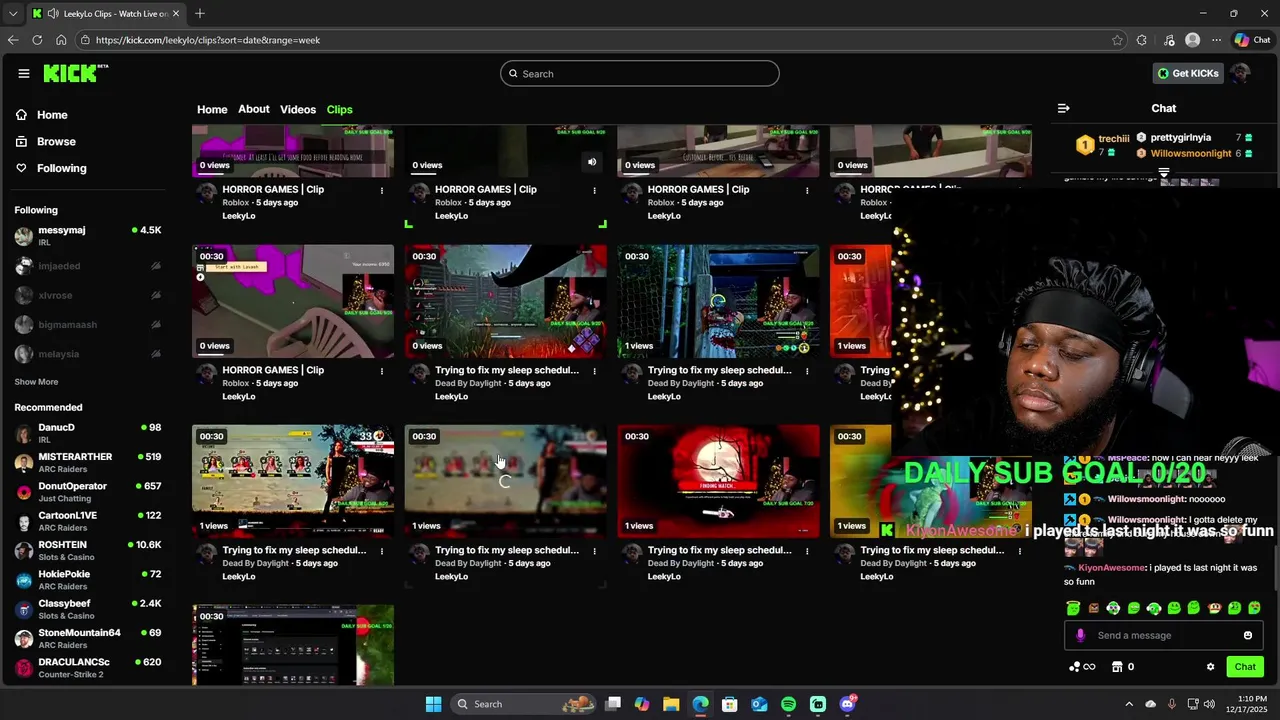Open Spotify from the taskbar
1280x720 pixels.
788,704
